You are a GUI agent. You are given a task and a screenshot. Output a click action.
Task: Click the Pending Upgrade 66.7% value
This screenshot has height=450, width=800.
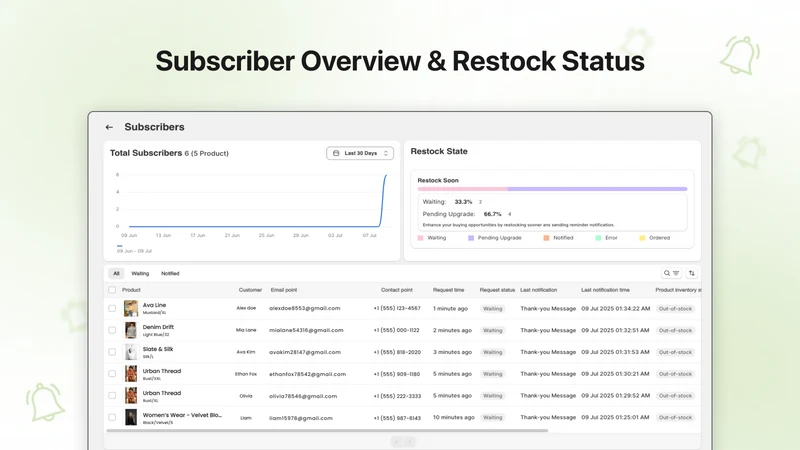point(492,214)
